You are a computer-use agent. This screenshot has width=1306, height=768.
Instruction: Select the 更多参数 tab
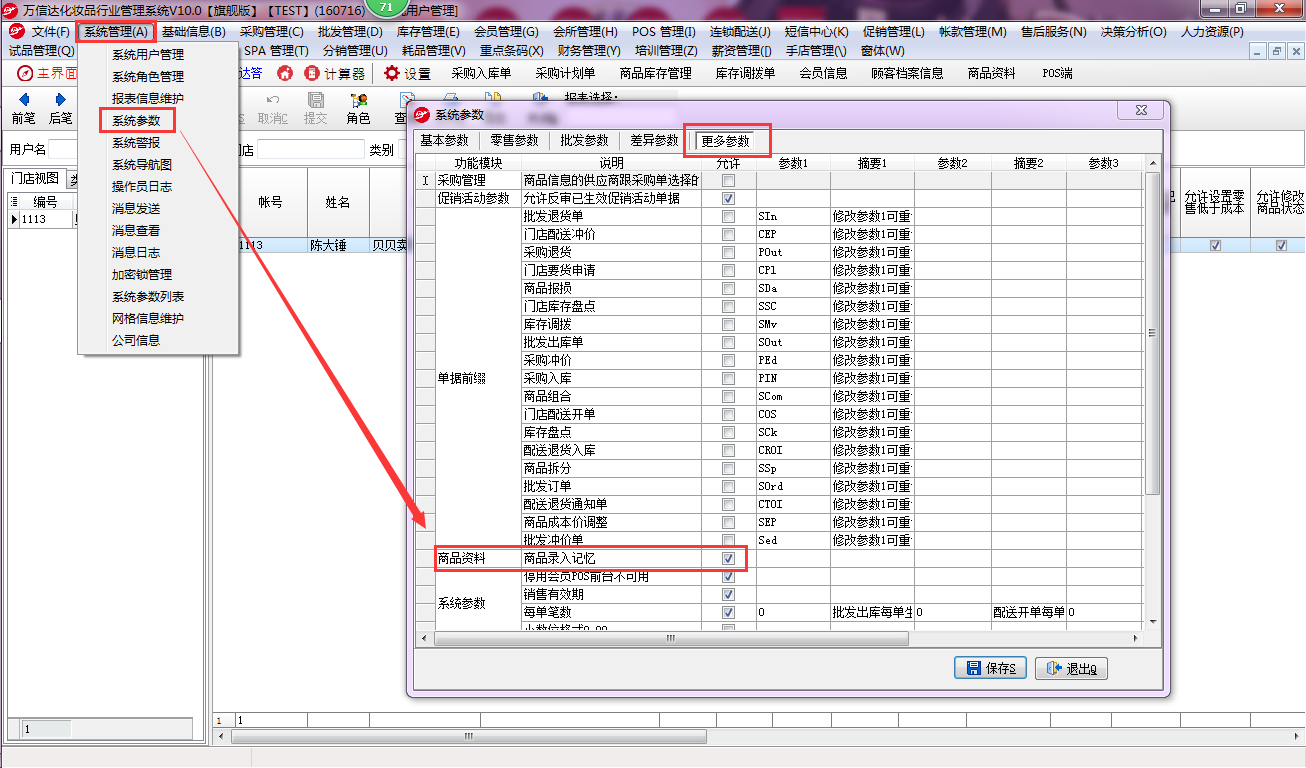(x=726, y=140)
